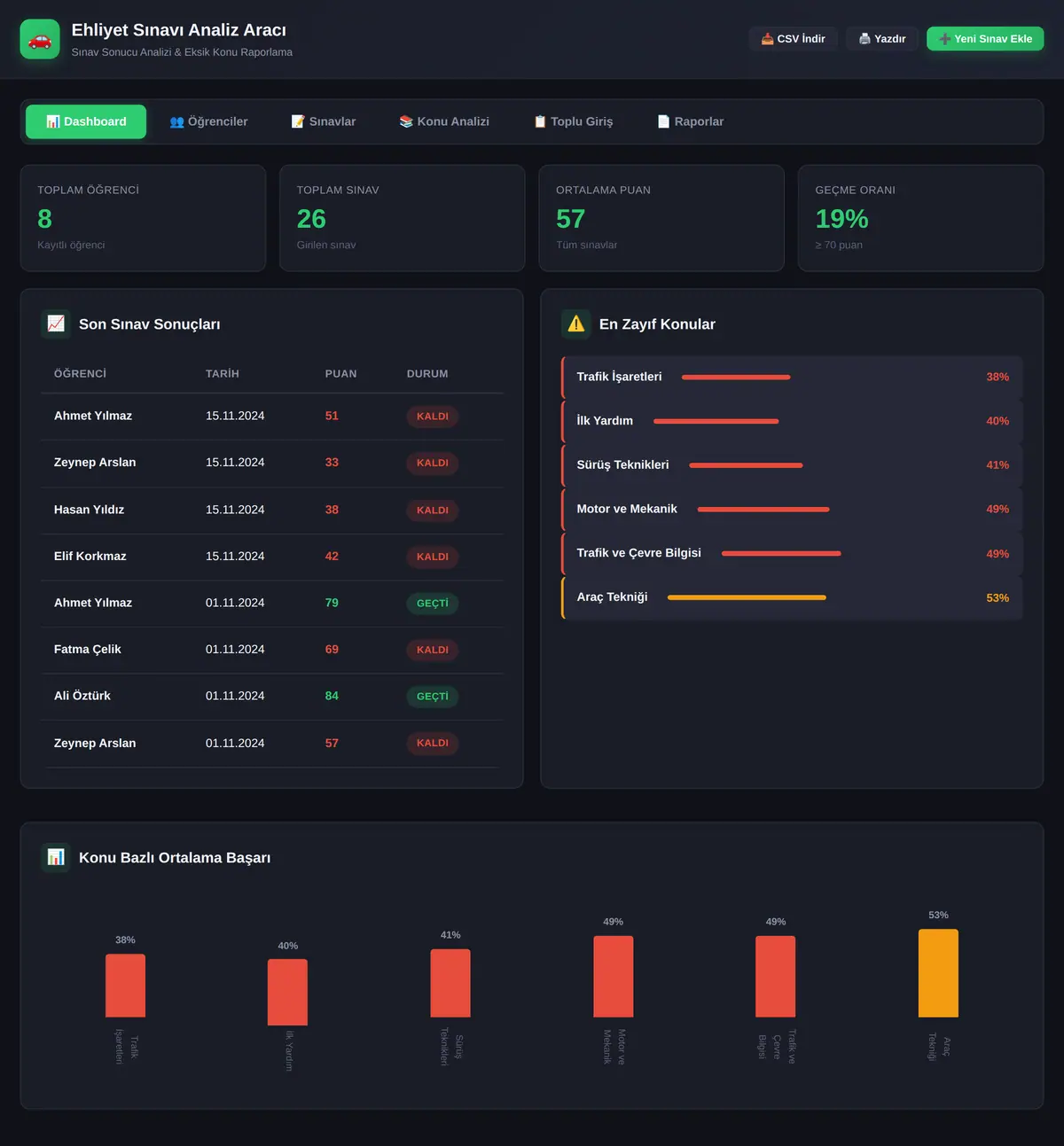Download results with CSV İndir
The image size is (1064, 1146).
pos(793,39)
